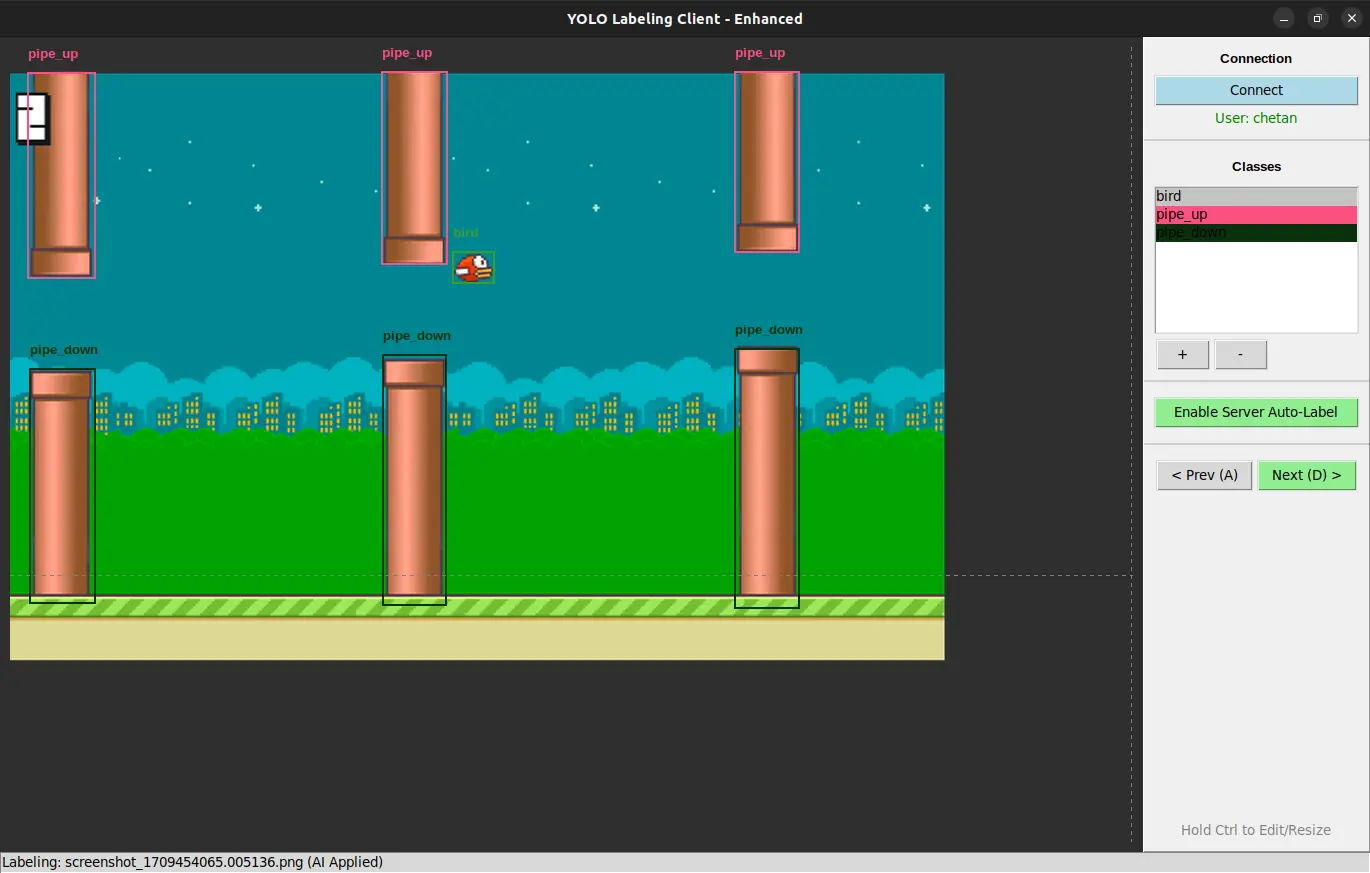Maximize the YOLO Labeling Client window

coord(1317,18)
